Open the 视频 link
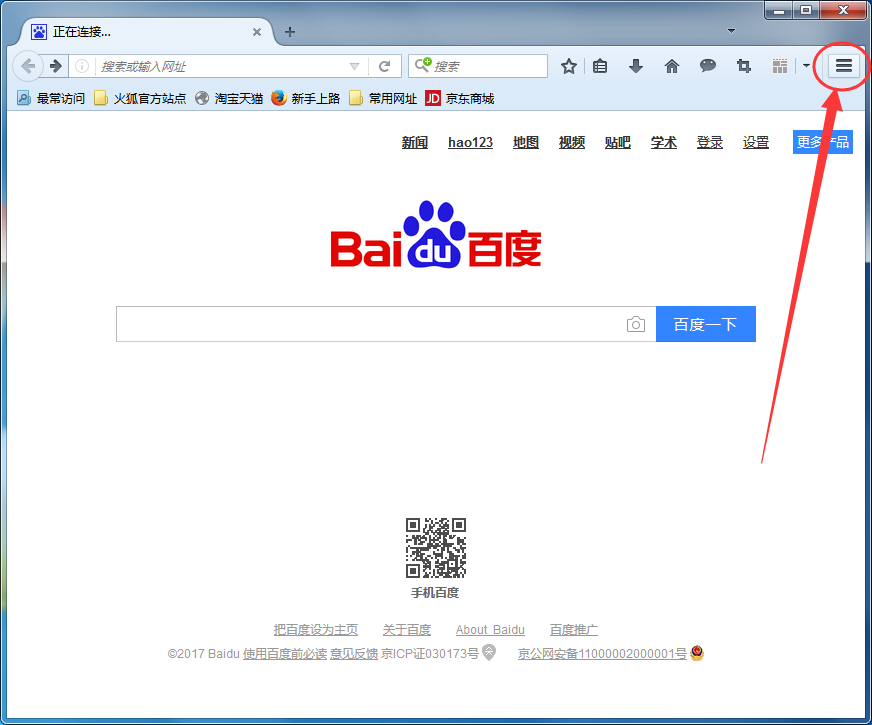The width and height of the screenshot is (872, 725). [x=572, y=142]
